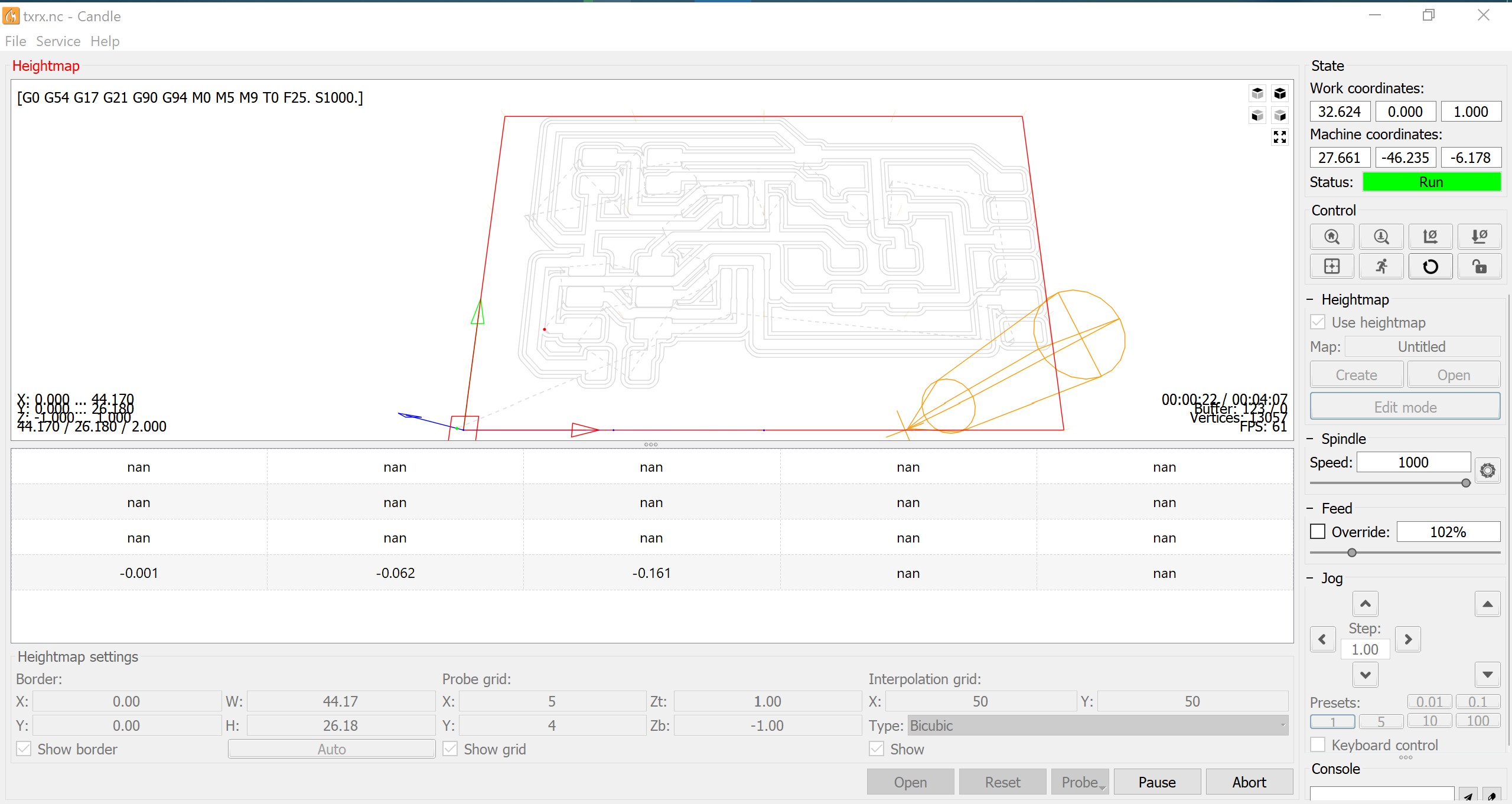1512x804 pixels.
Task: Toggle the Show border checkbox
Action: (x=24, y=749)
